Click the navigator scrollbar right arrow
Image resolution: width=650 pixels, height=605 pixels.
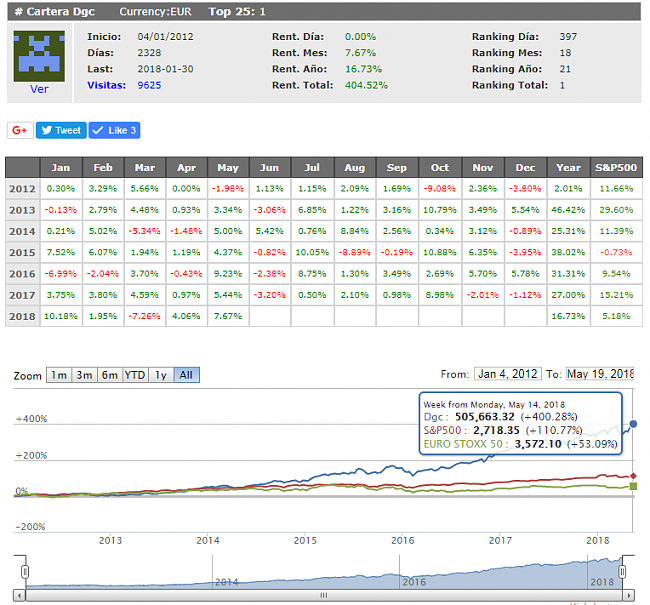coord(628,595)
